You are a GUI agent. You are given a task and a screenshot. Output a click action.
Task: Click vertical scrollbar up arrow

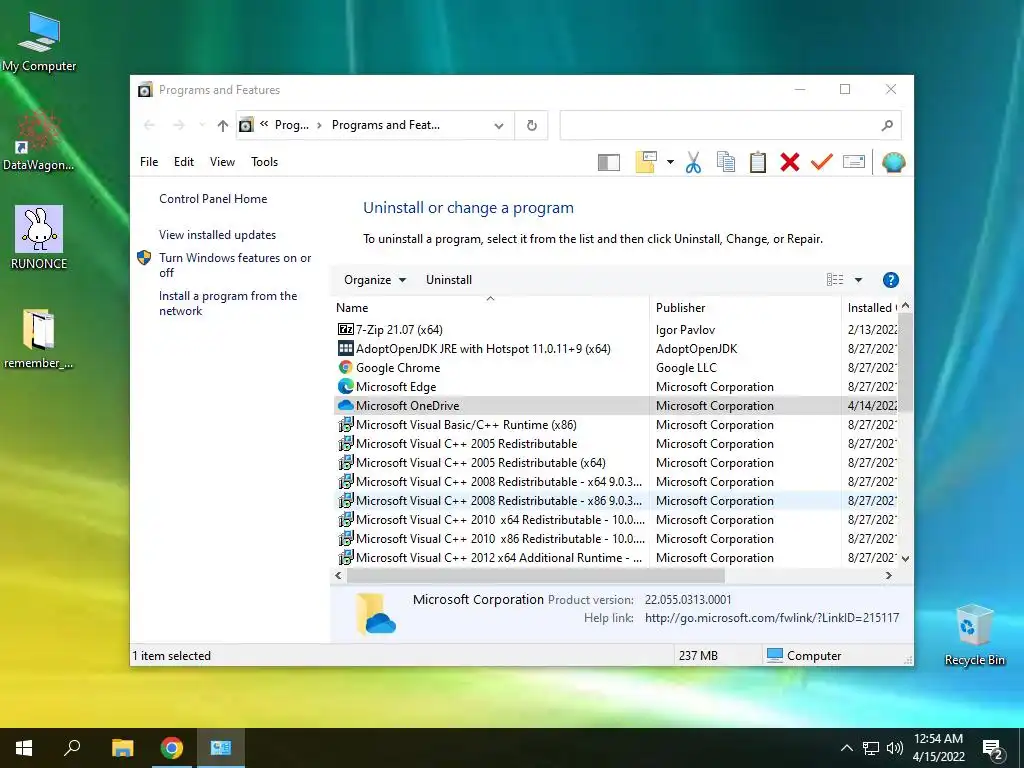(905, 306)
